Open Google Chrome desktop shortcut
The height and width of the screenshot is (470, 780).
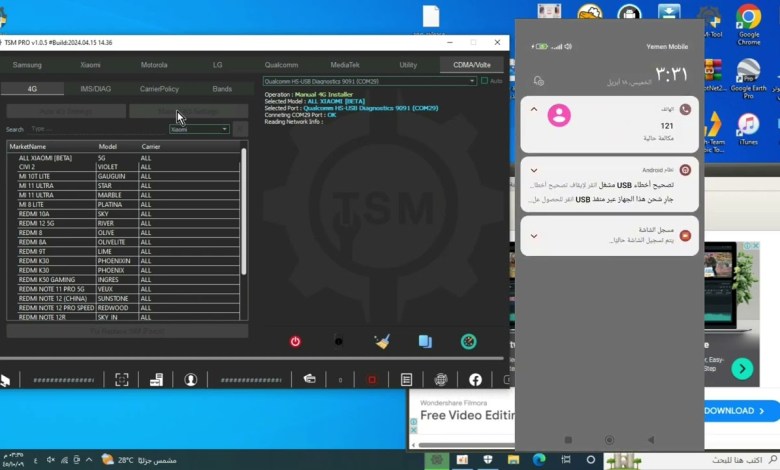748,22
